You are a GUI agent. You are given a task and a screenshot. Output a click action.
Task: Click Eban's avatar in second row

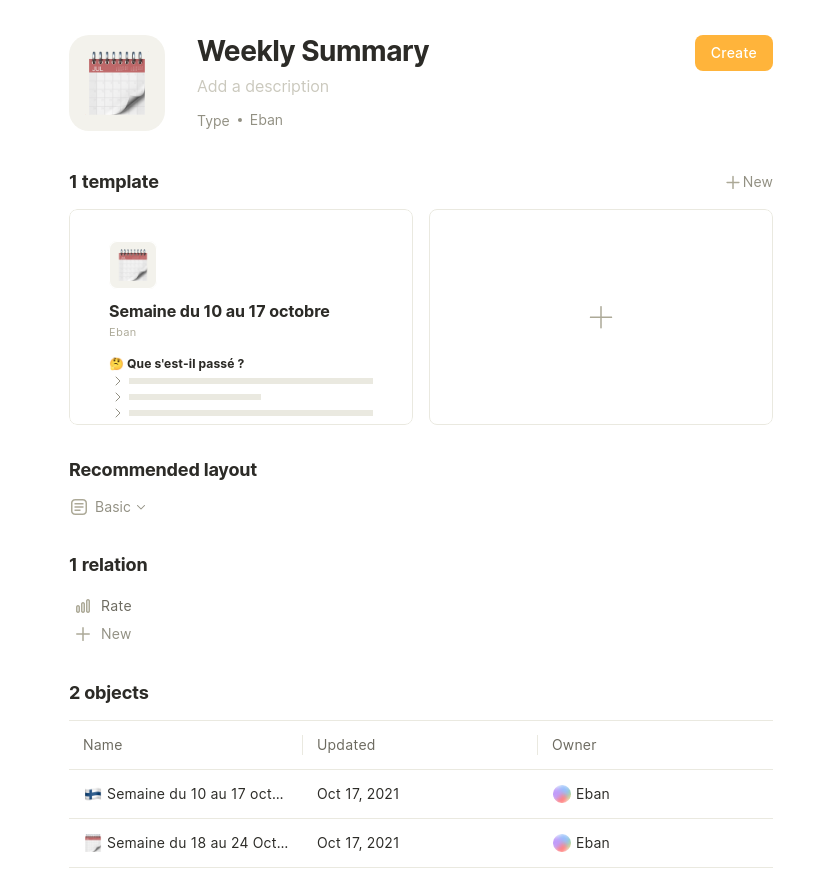[x=562, y=843]
